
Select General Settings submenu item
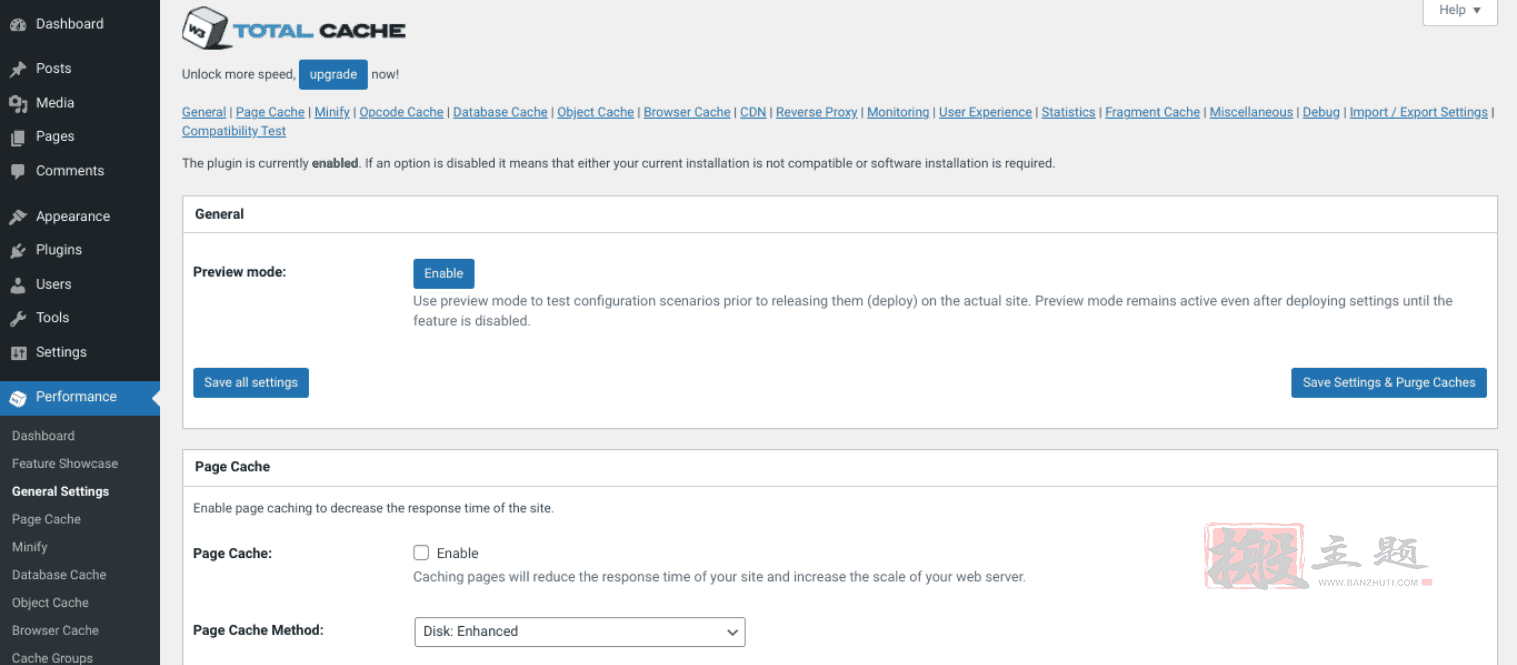pos(60,492)
